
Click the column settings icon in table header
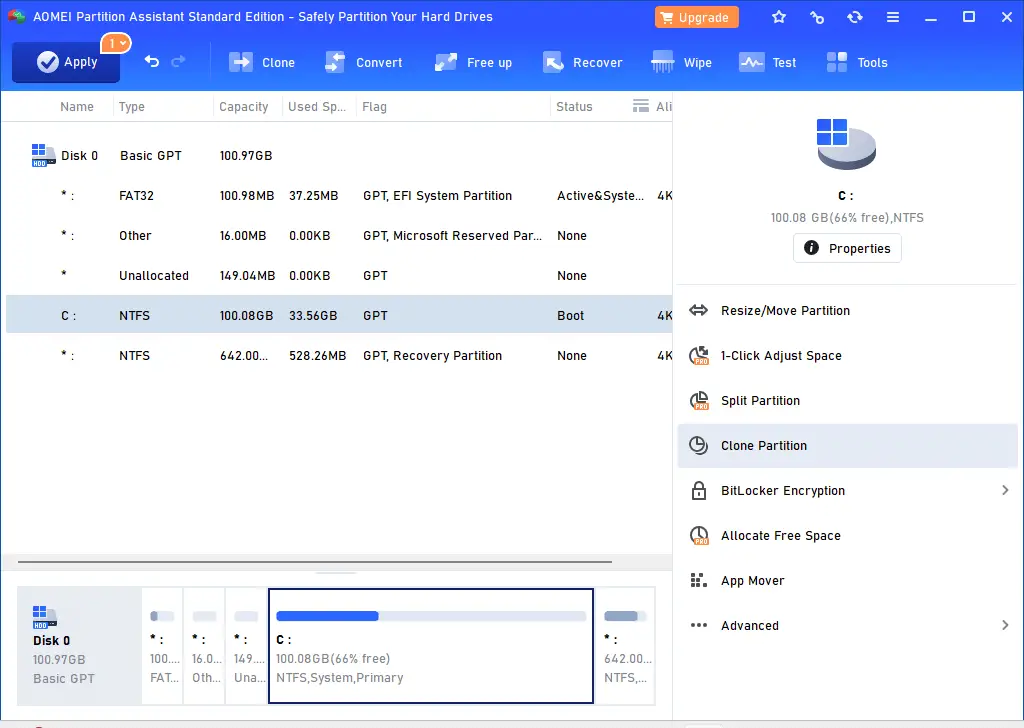pyautogui.click(x=641, y=106)
